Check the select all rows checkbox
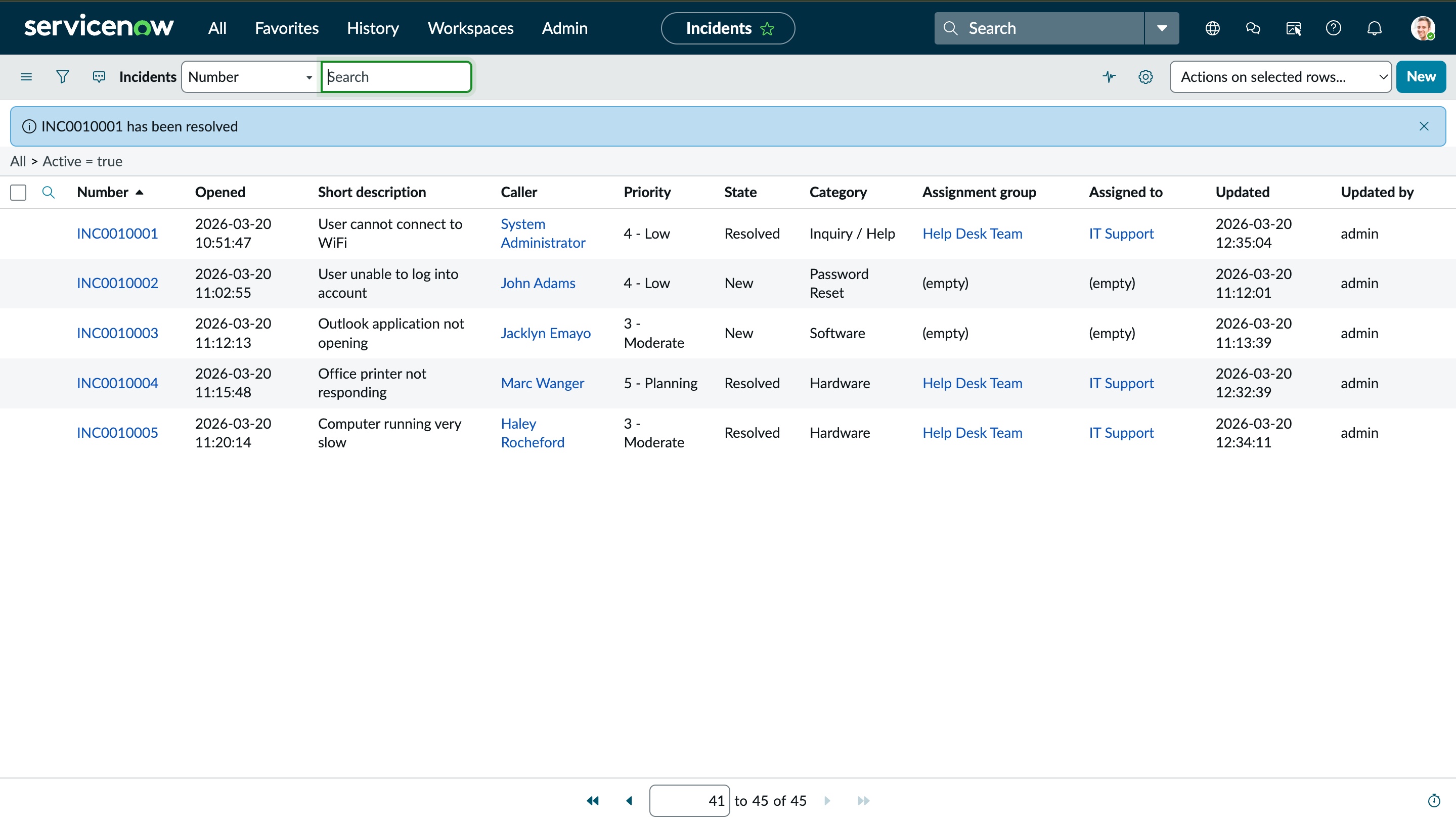Image resolution: width=1456 pixels, height=823 pixels. (x=18, y=192)
